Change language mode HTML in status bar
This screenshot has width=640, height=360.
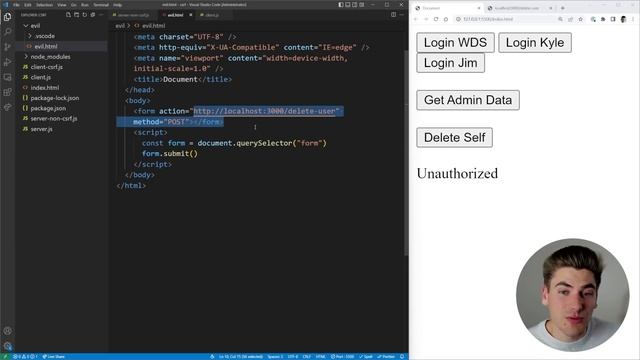point(320,357)
